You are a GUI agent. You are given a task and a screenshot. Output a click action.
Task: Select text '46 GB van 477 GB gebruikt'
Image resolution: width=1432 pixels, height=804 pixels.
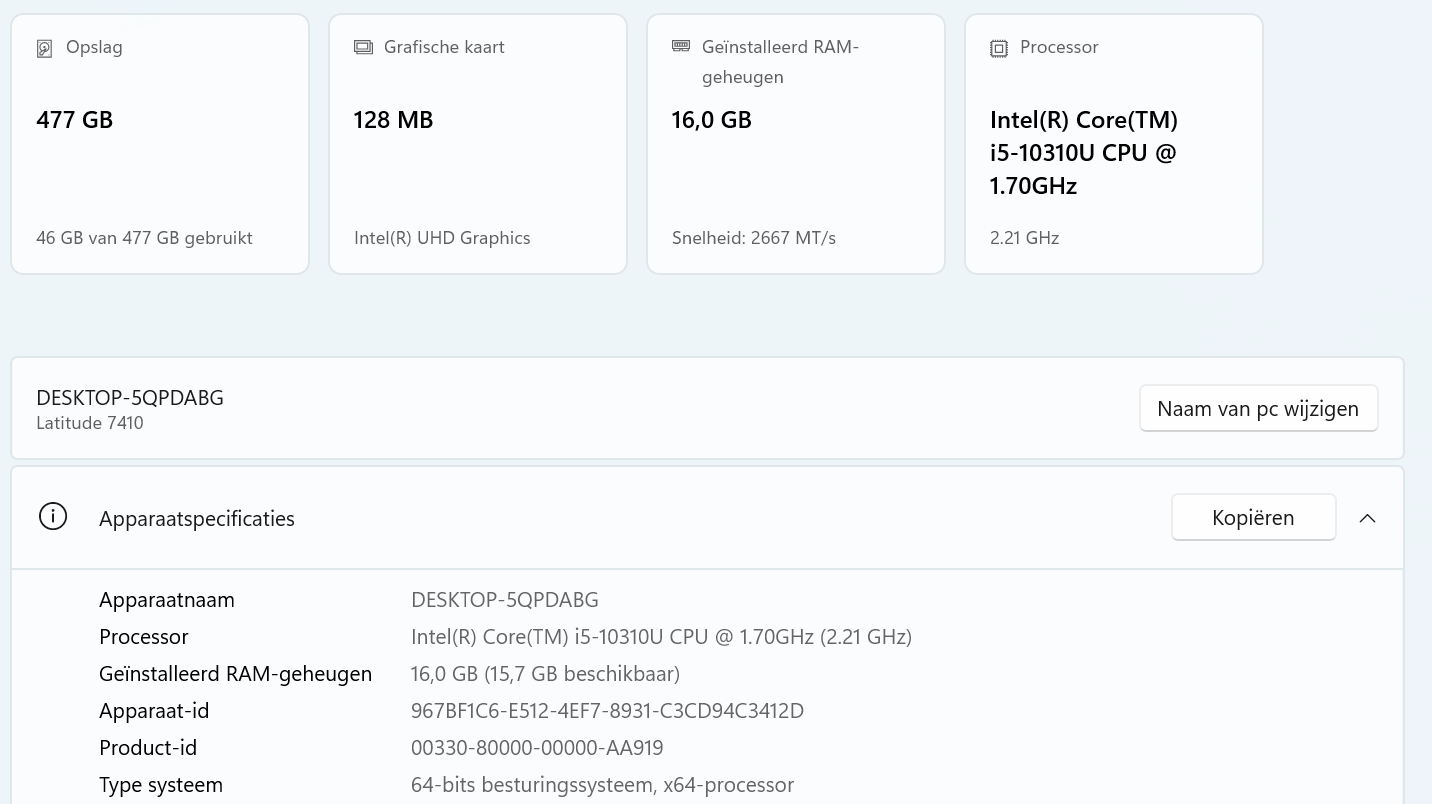(x=144, y=238)
